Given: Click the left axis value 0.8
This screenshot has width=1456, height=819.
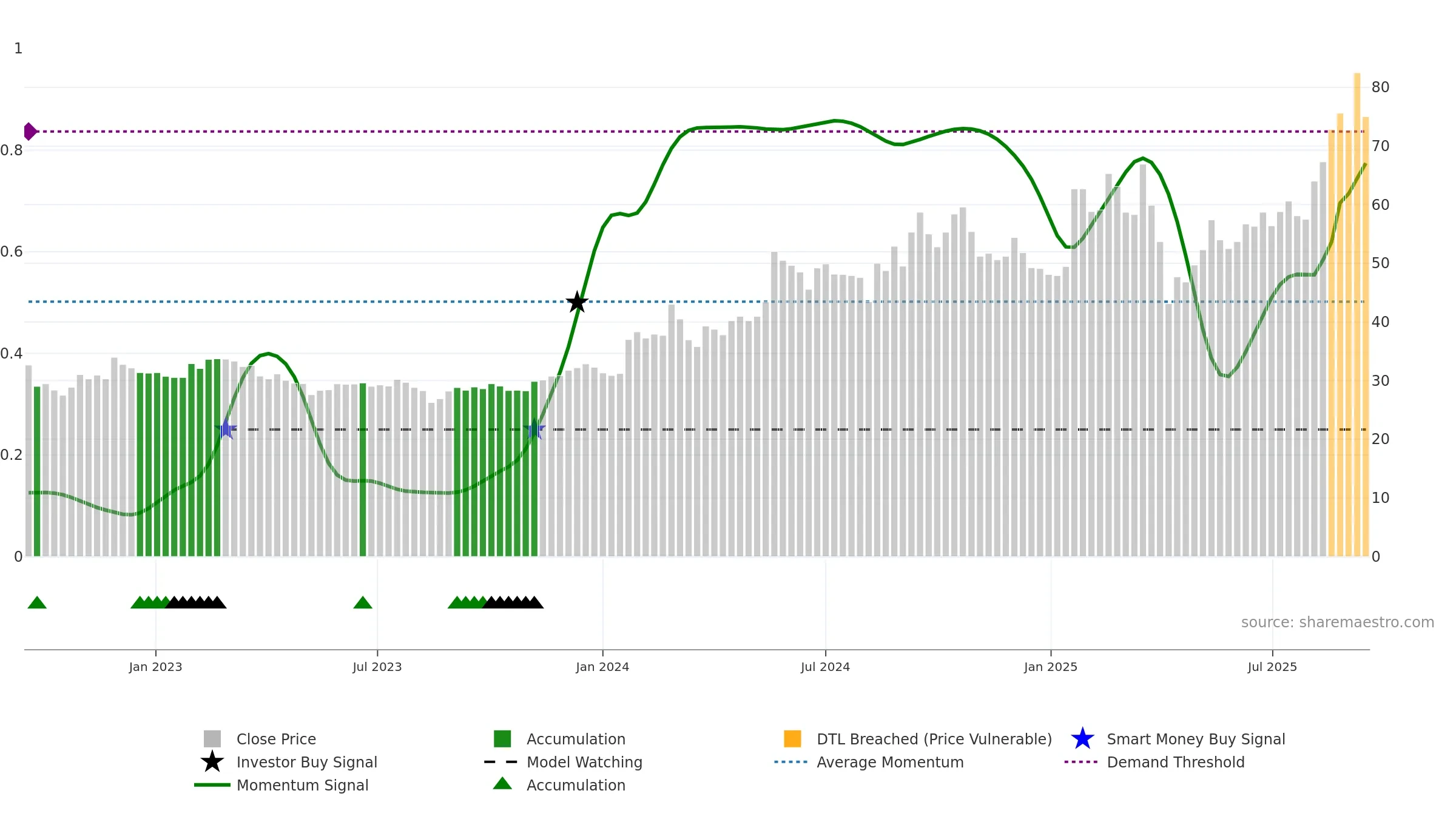Looking at the screenshot, I should [12, 150].
